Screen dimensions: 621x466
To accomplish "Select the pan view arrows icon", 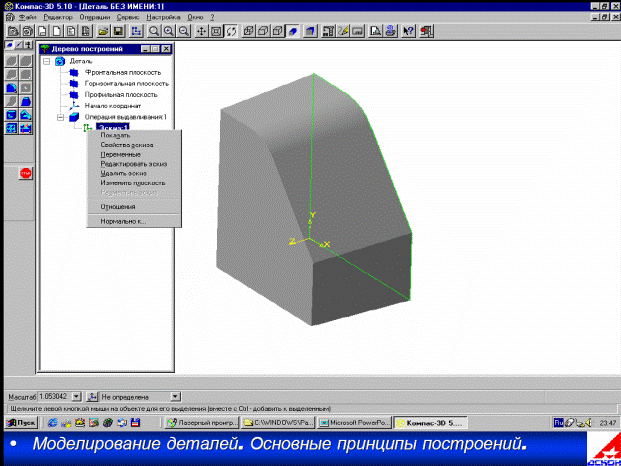I will pyautogui.click(x=202, y=31).
